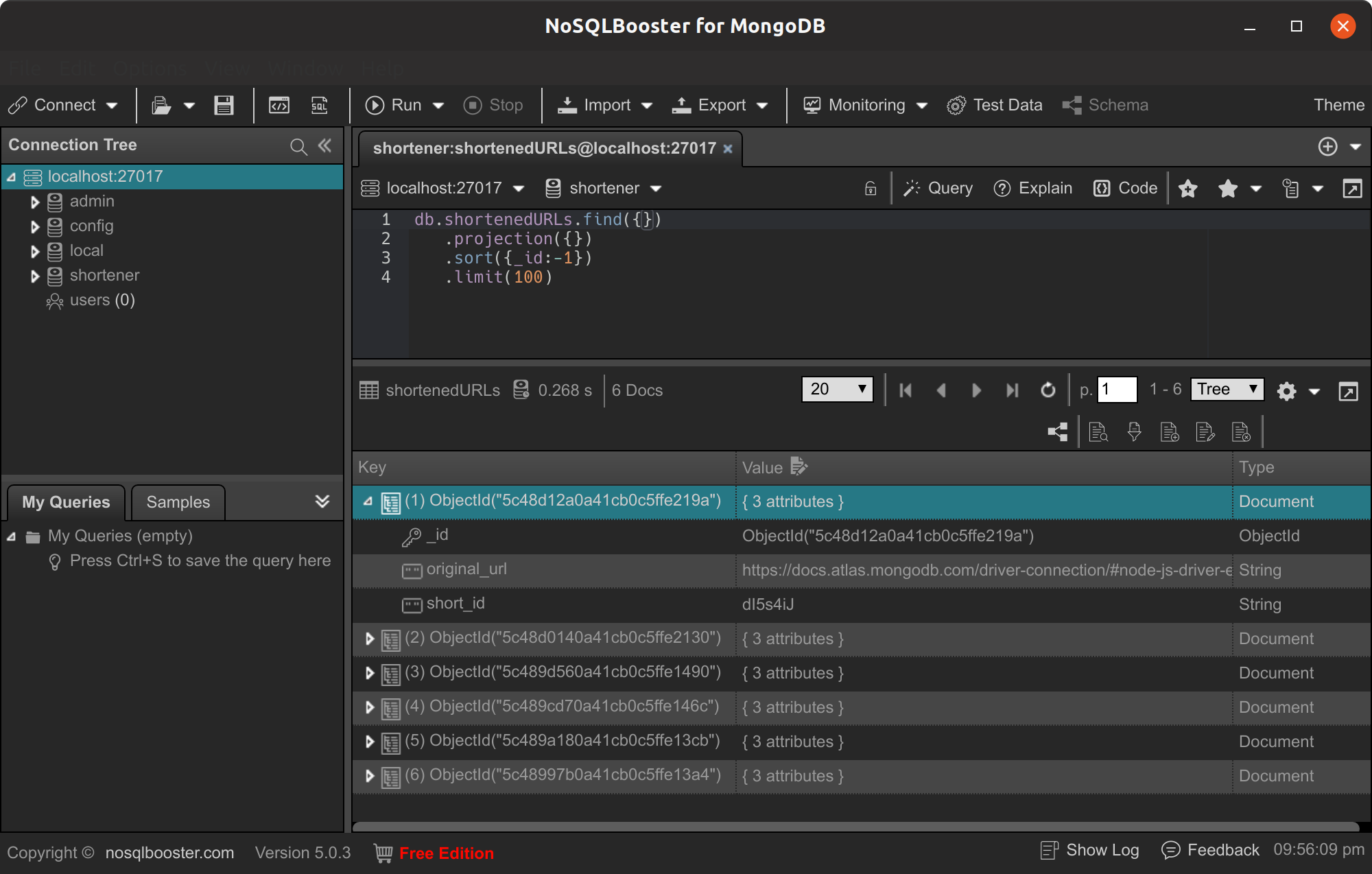Click the save disk icon in toolbar

(224, 105)
